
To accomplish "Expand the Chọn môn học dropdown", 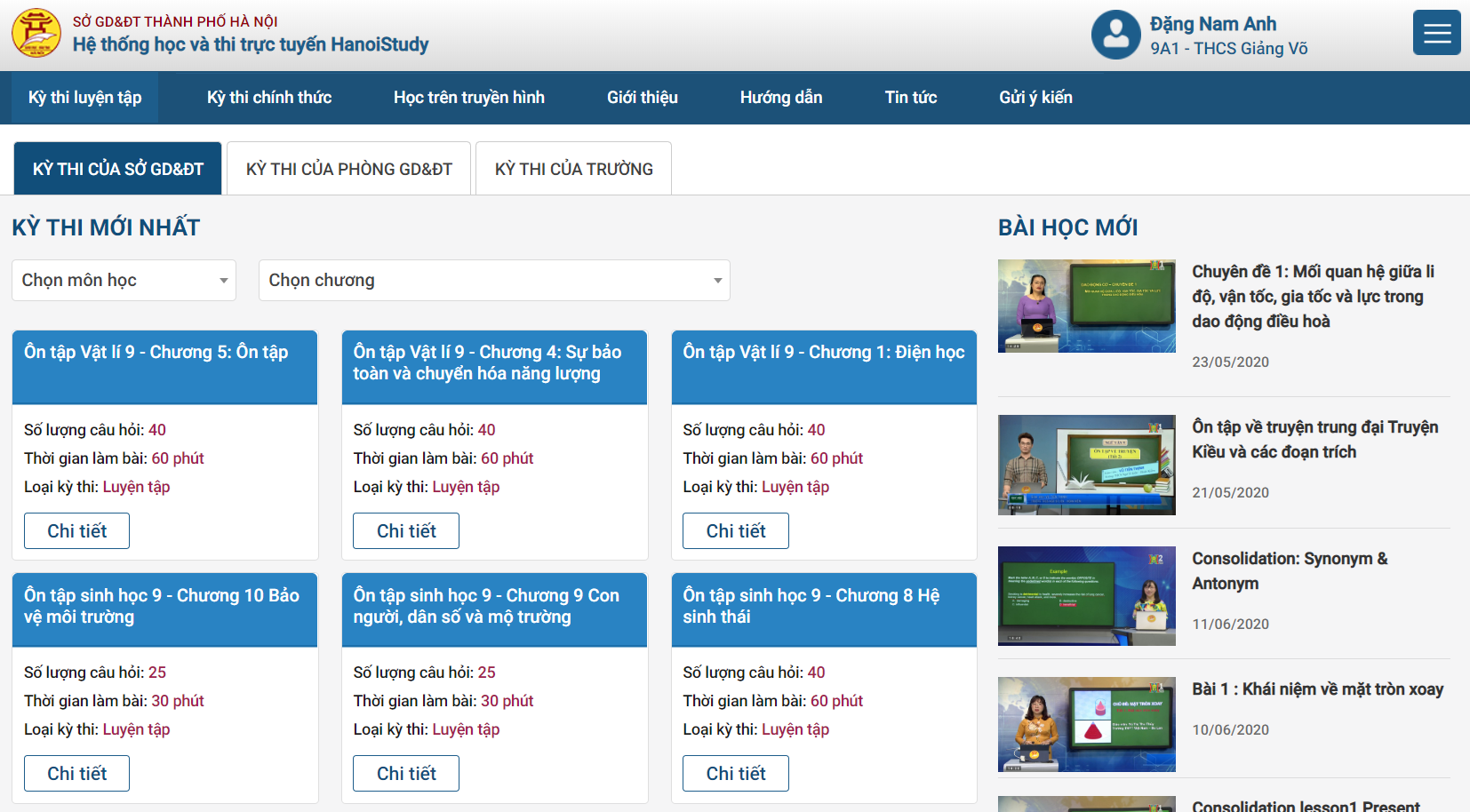I will (x=124, y=281).
